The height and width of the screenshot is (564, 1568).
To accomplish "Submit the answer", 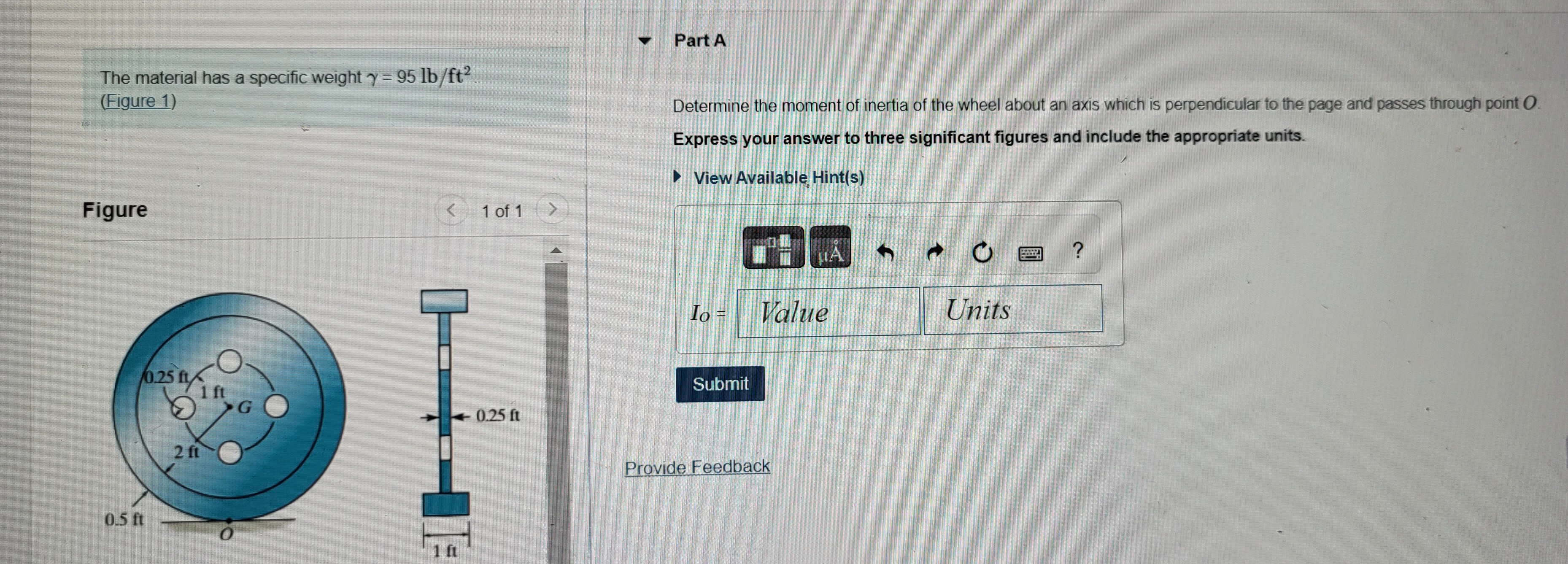I will point(720,384).
